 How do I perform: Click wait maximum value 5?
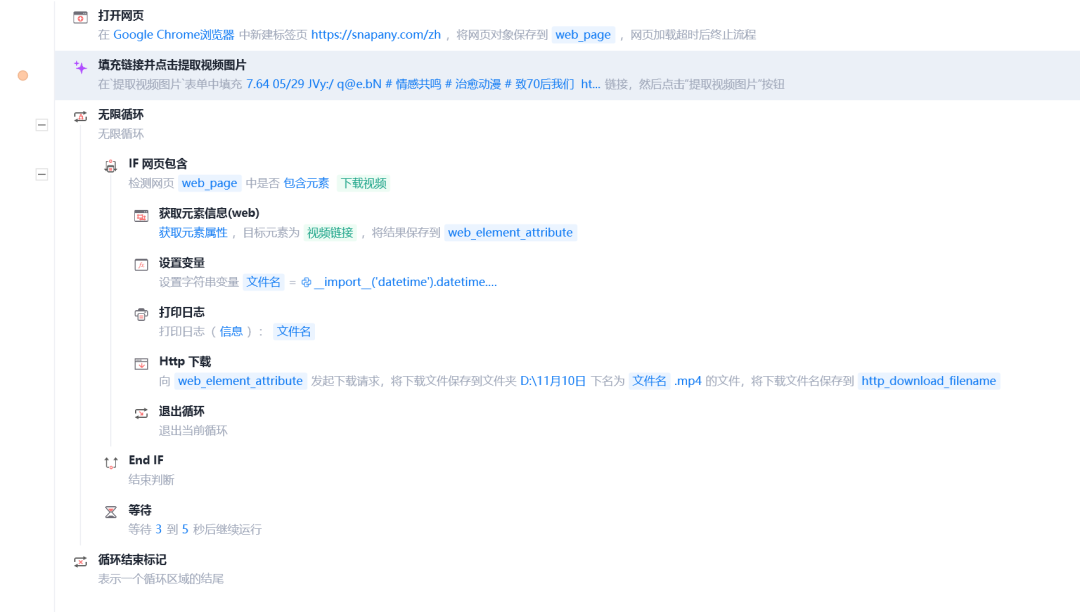185,529
